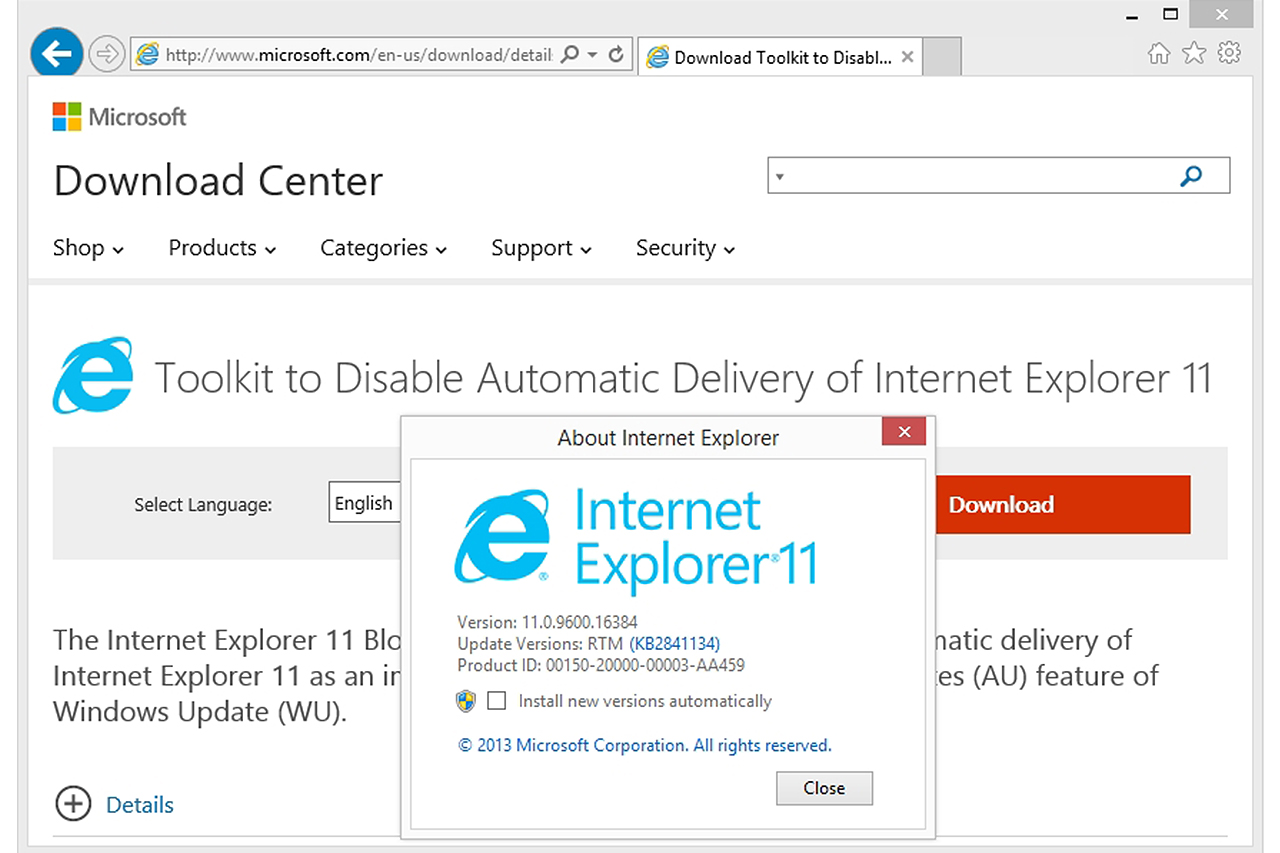Open address bar autocomplete dropdown arrow
Screen dimensions: 1280x853
[592, 55]
